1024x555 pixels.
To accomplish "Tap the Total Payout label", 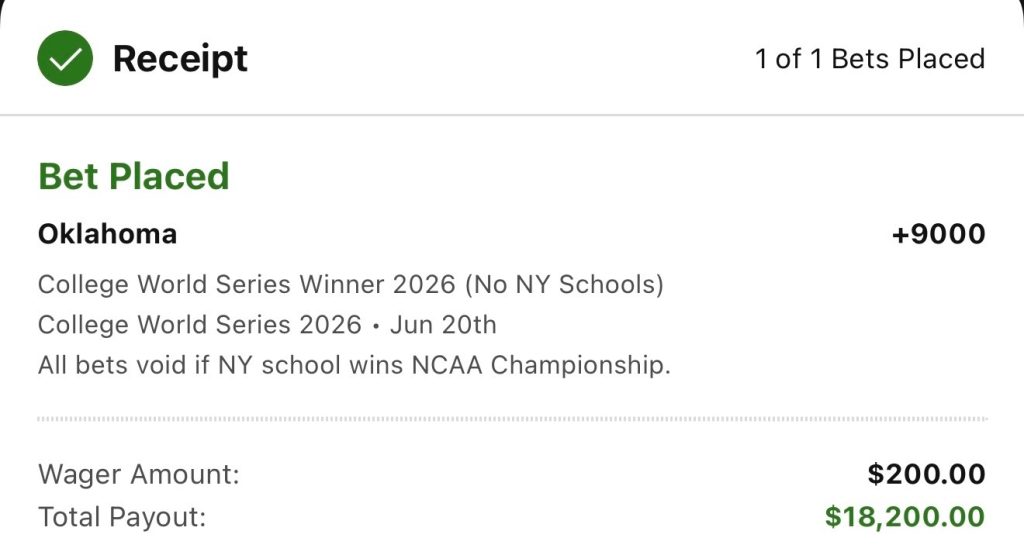I will click(121, 517).
